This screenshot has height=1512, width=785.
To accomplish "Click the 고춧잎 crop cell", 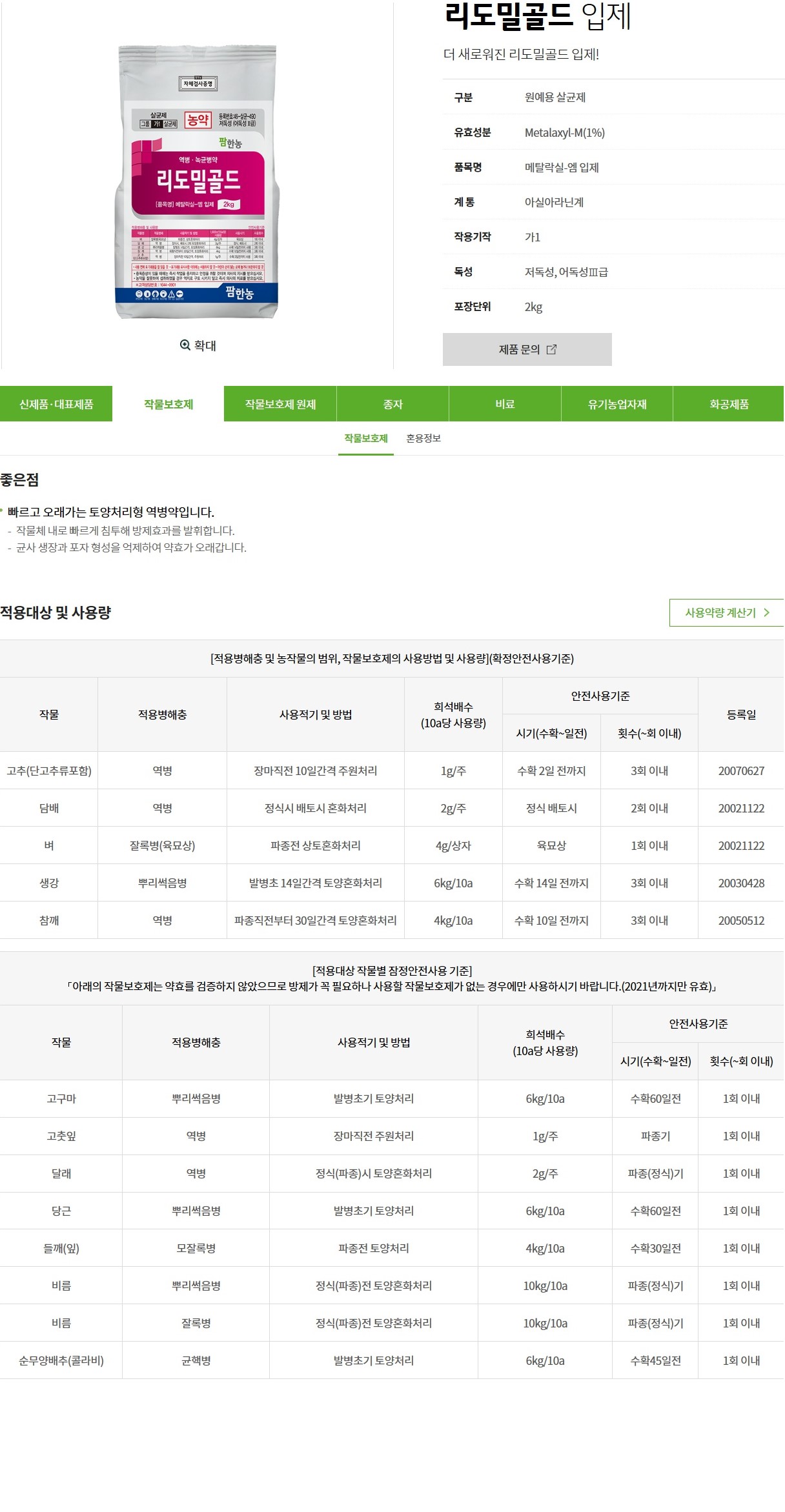I will (61, 1136).
